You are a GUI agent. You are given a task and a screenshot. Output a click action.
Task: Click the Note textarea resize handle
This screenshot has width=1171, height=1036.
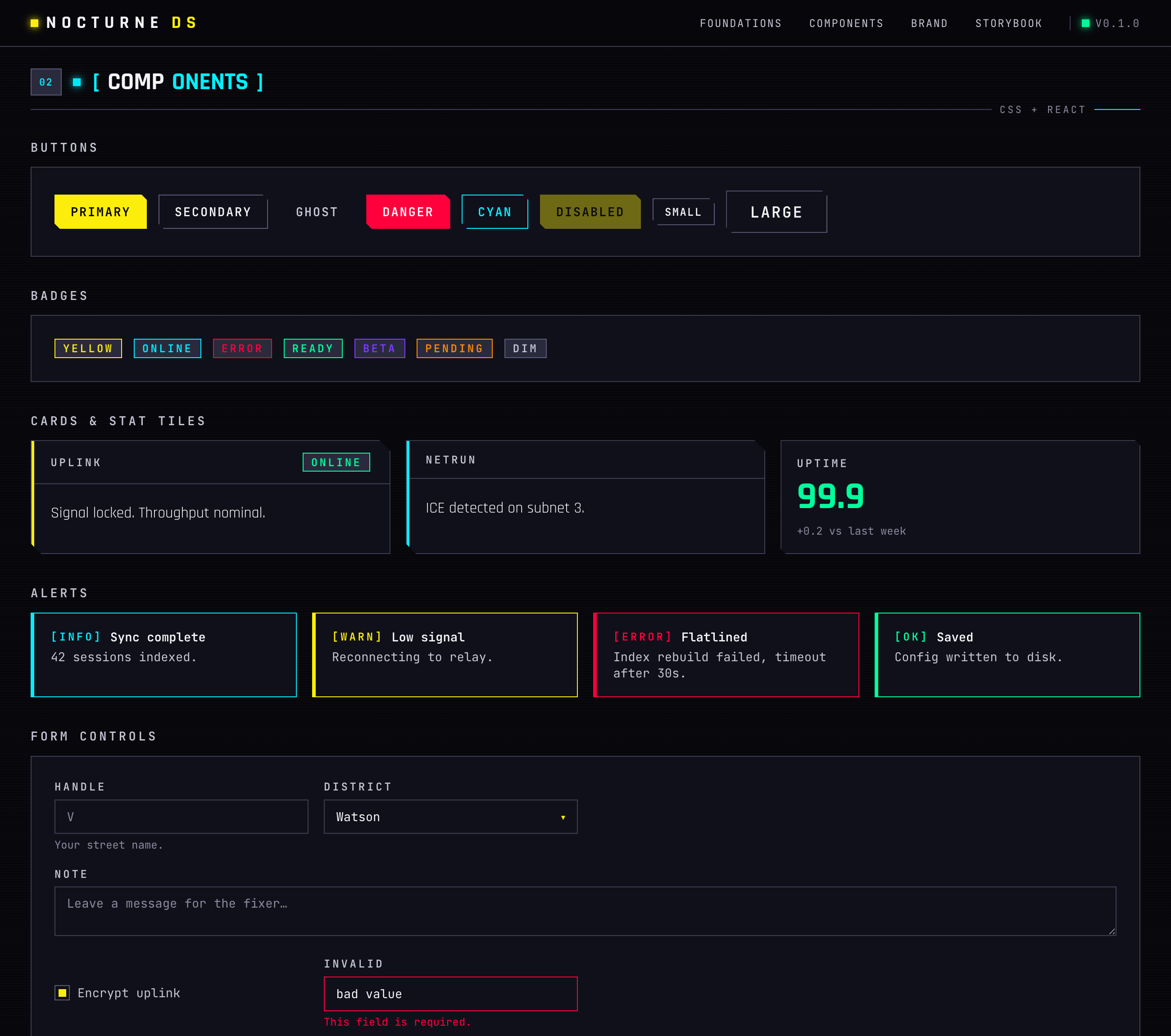pos(1112,931)
